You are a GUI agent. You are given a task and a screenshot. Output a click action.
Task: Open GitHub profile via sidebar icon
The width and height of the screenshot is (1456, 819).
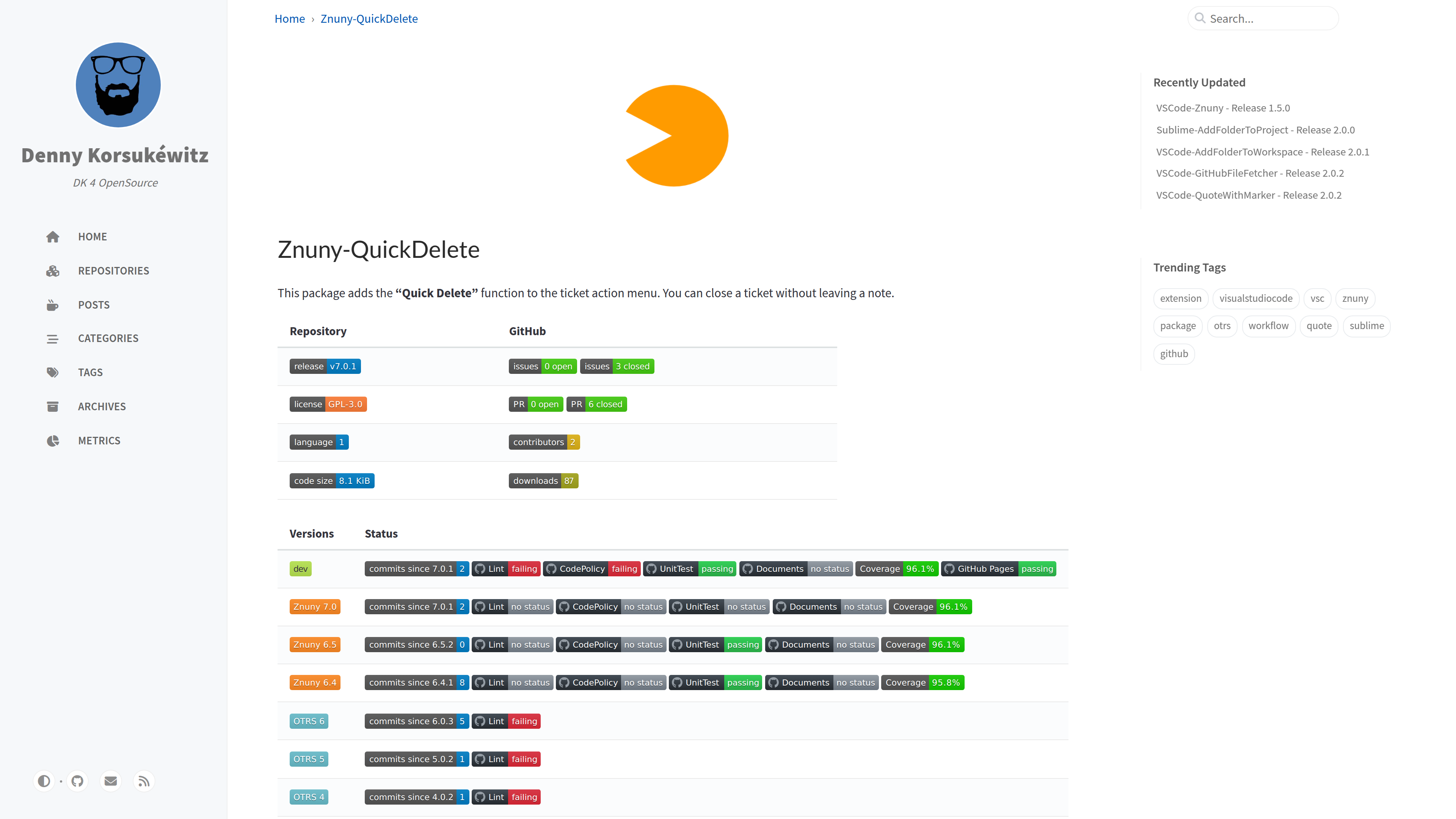pos(77,781)
